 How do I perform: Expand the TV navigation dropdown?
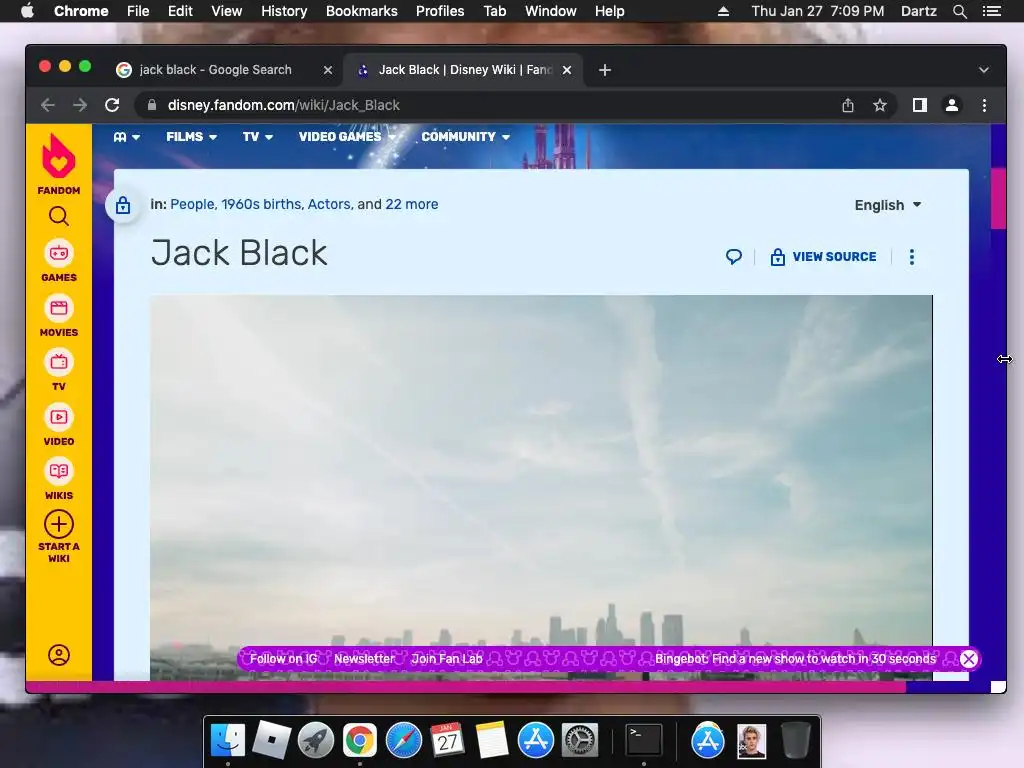coord(258,136)
